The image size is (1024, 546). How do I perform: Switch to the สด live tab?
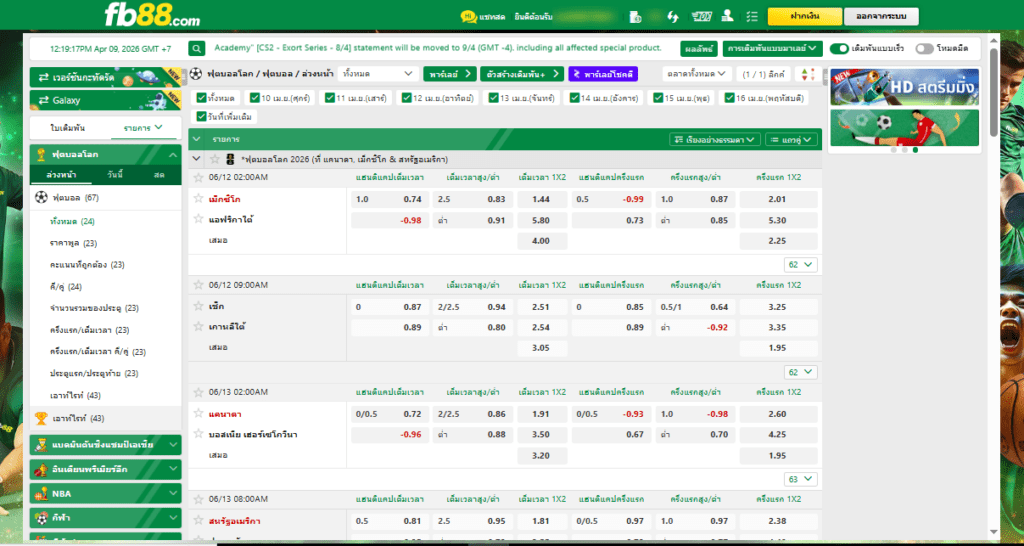click(x=159, y=175)
